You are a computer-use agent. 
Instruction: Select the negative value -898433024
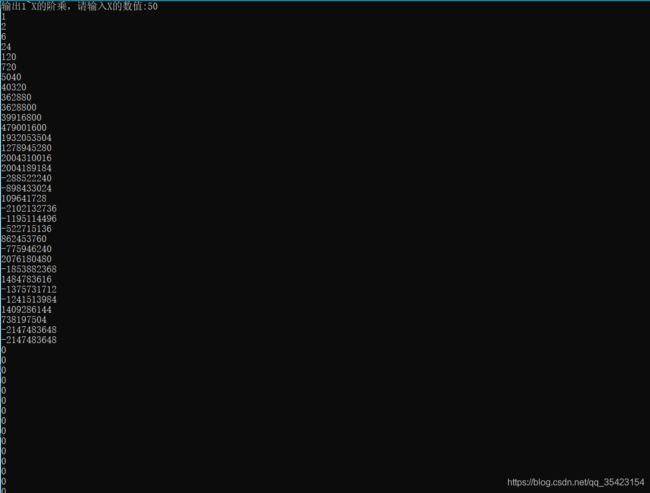26,188
